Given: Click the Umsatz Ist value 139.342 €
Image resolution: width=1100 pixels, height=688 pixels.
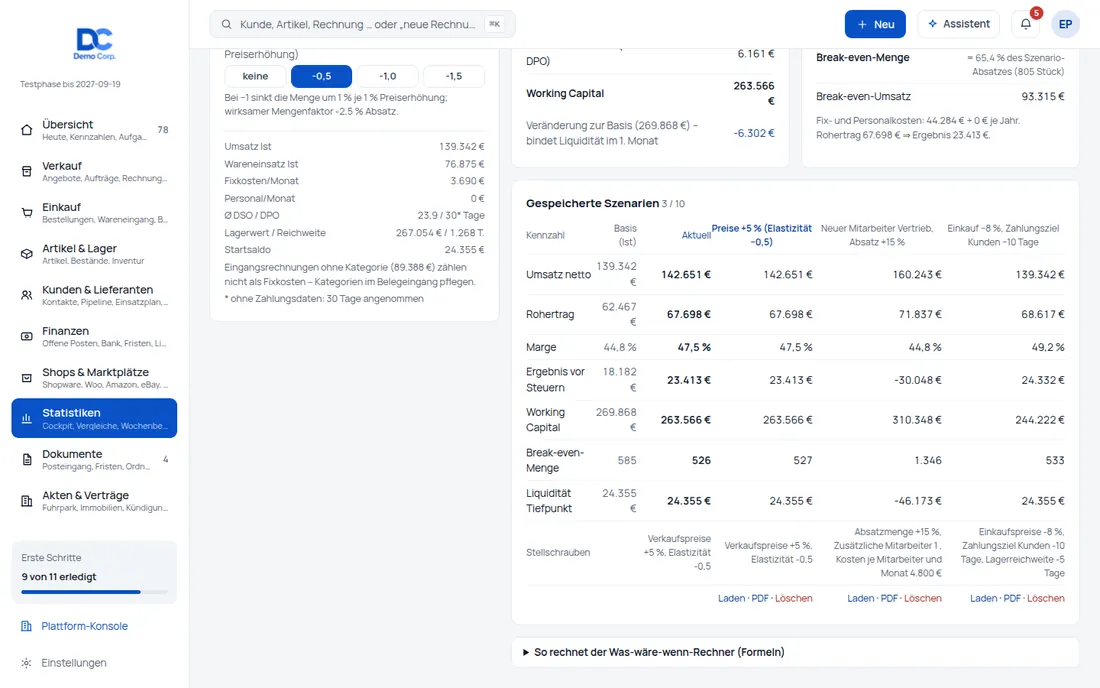Looking at the screenshot, I should [462, 147].
